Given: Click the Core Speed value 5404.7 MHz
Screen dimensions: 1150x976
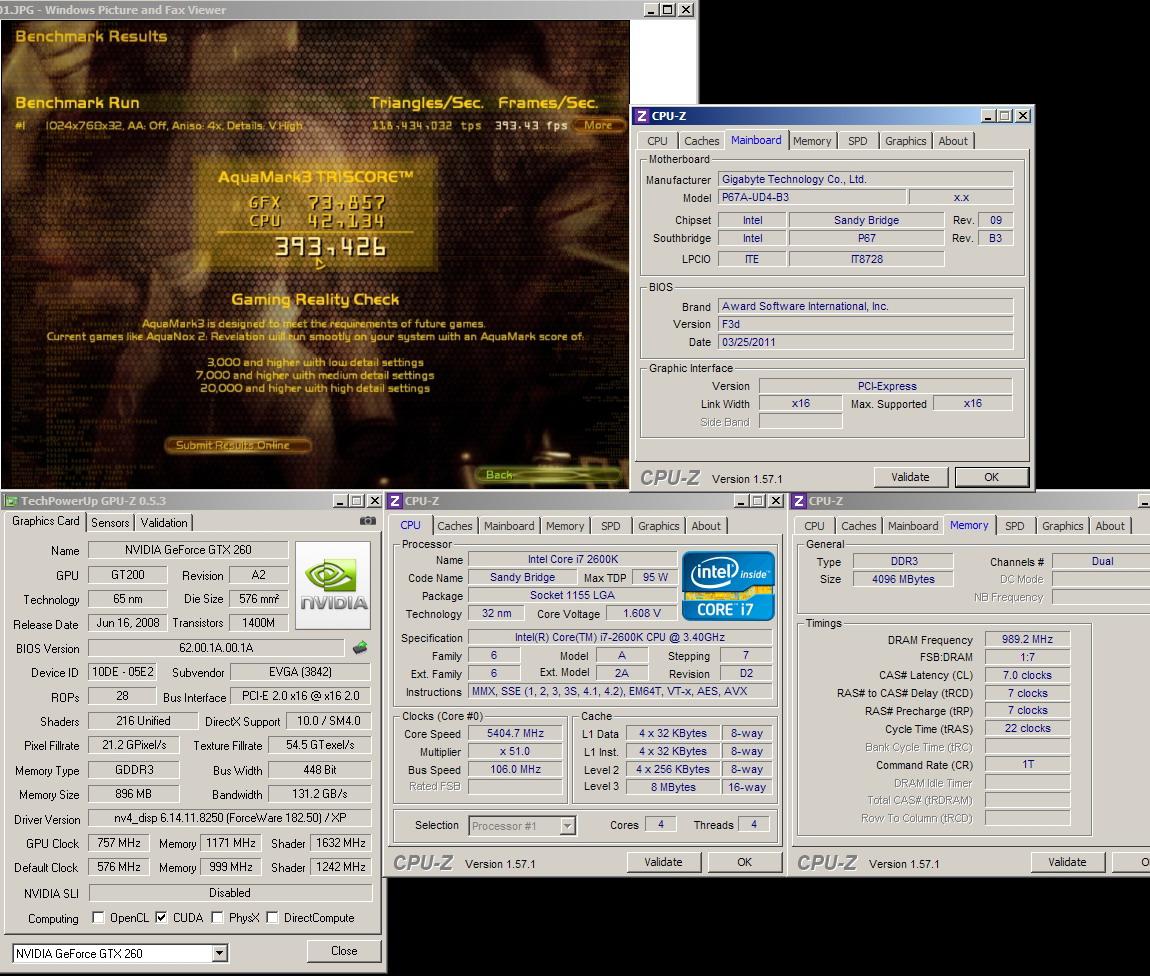Looking at the screenshot, I should click(516, 733).
